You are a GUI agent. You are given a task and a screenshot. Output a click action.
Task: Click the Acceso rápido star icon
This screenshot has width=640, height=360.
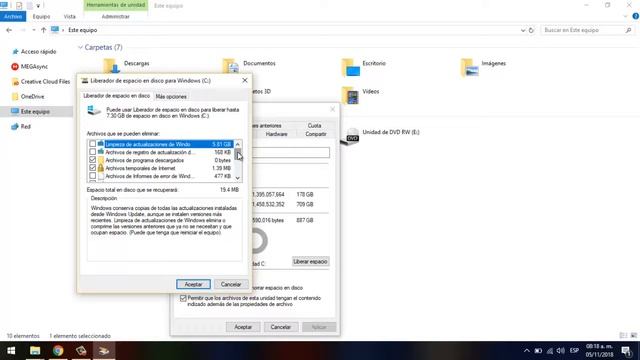(x=15, y=52)
